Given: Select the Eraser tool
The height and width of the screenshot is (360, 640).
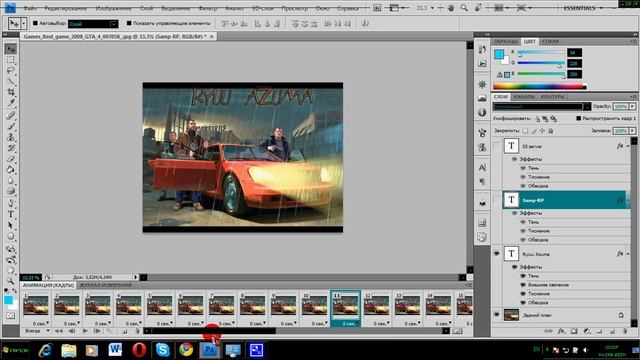Looking at the screenshot, I should tap(11, 159).
